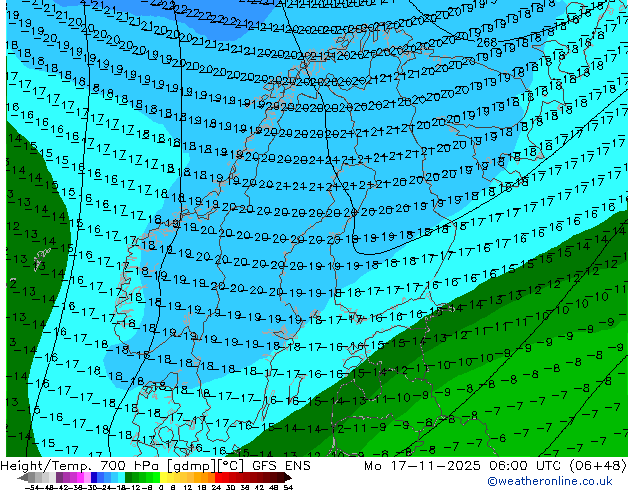Image resolution: width=634 pixels, height=490 pixels.
Task: Click the '54' value at the legend's right end
Action: [288, 488]
